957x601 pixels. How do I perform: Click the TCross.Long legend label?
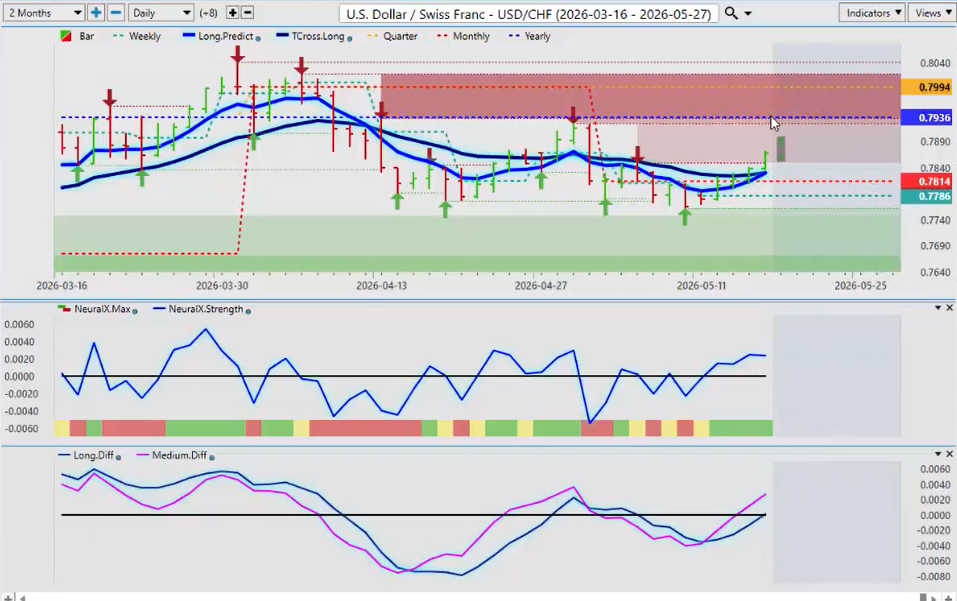[x=317, y=37]
